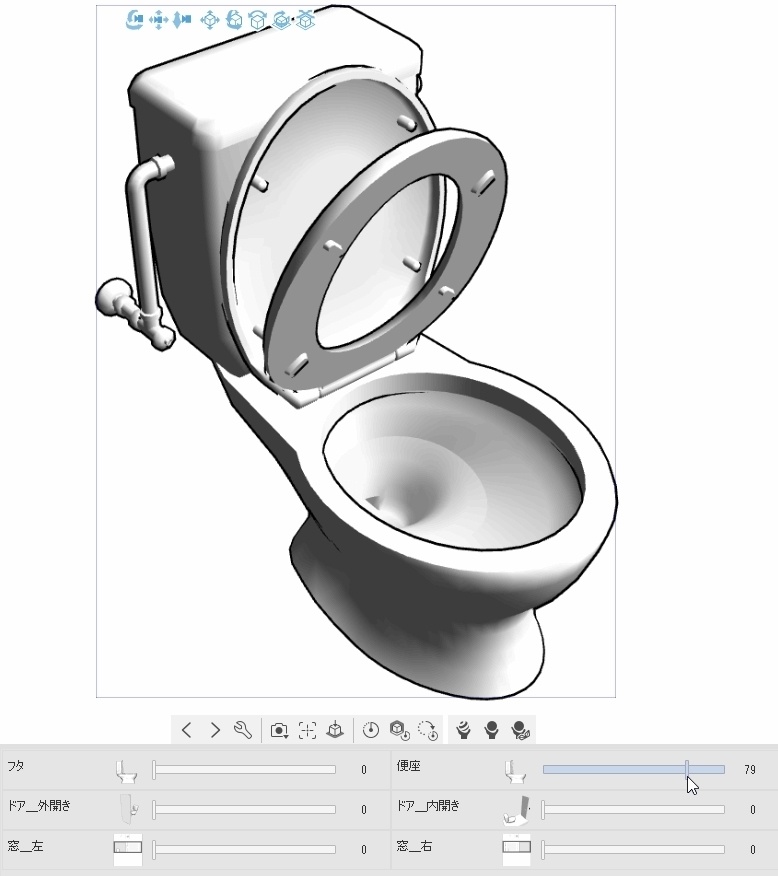Click the register pose hand icon
This screenshot has width=778, height=876.
point(491,730)
